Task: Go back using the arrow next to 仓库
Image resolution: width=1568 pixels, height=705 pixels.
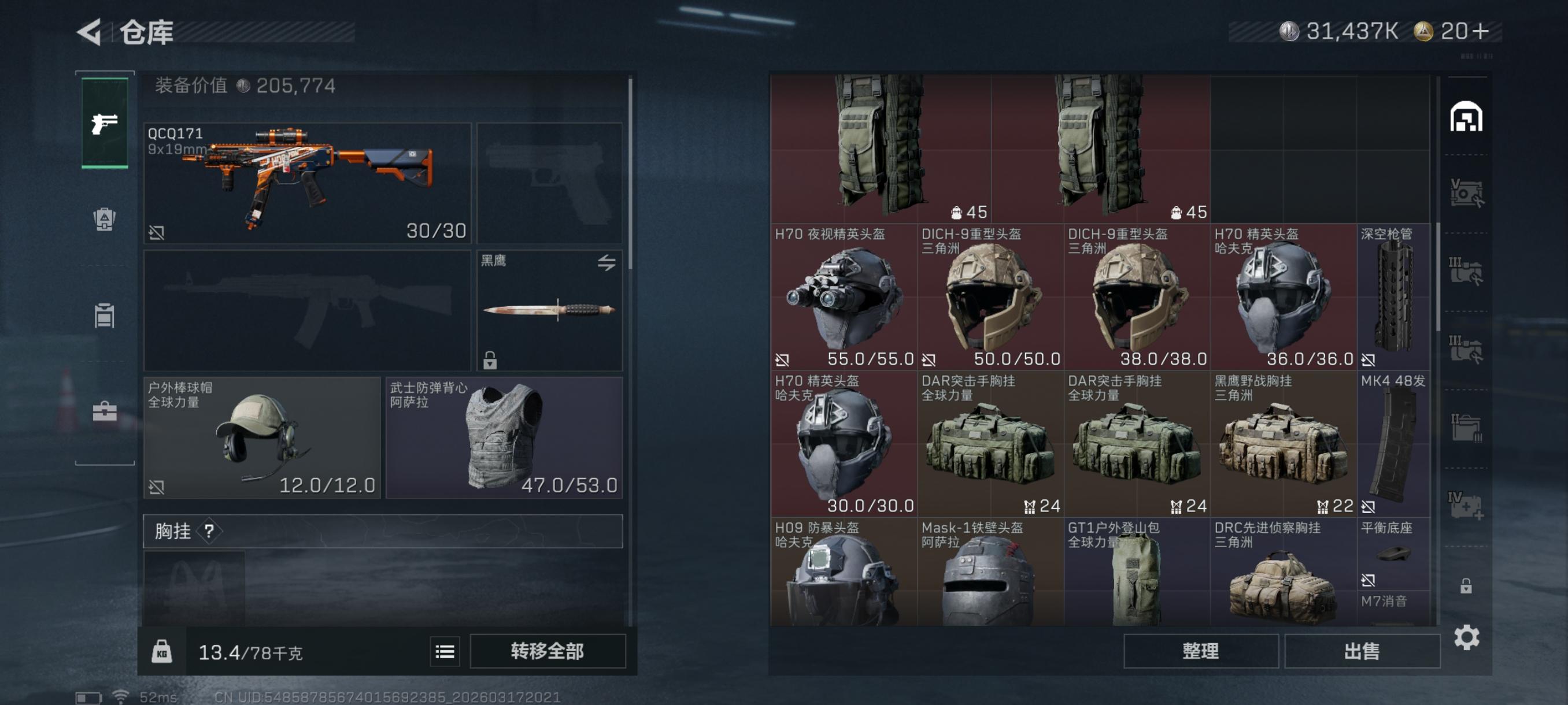Action: tap(89, 32)
